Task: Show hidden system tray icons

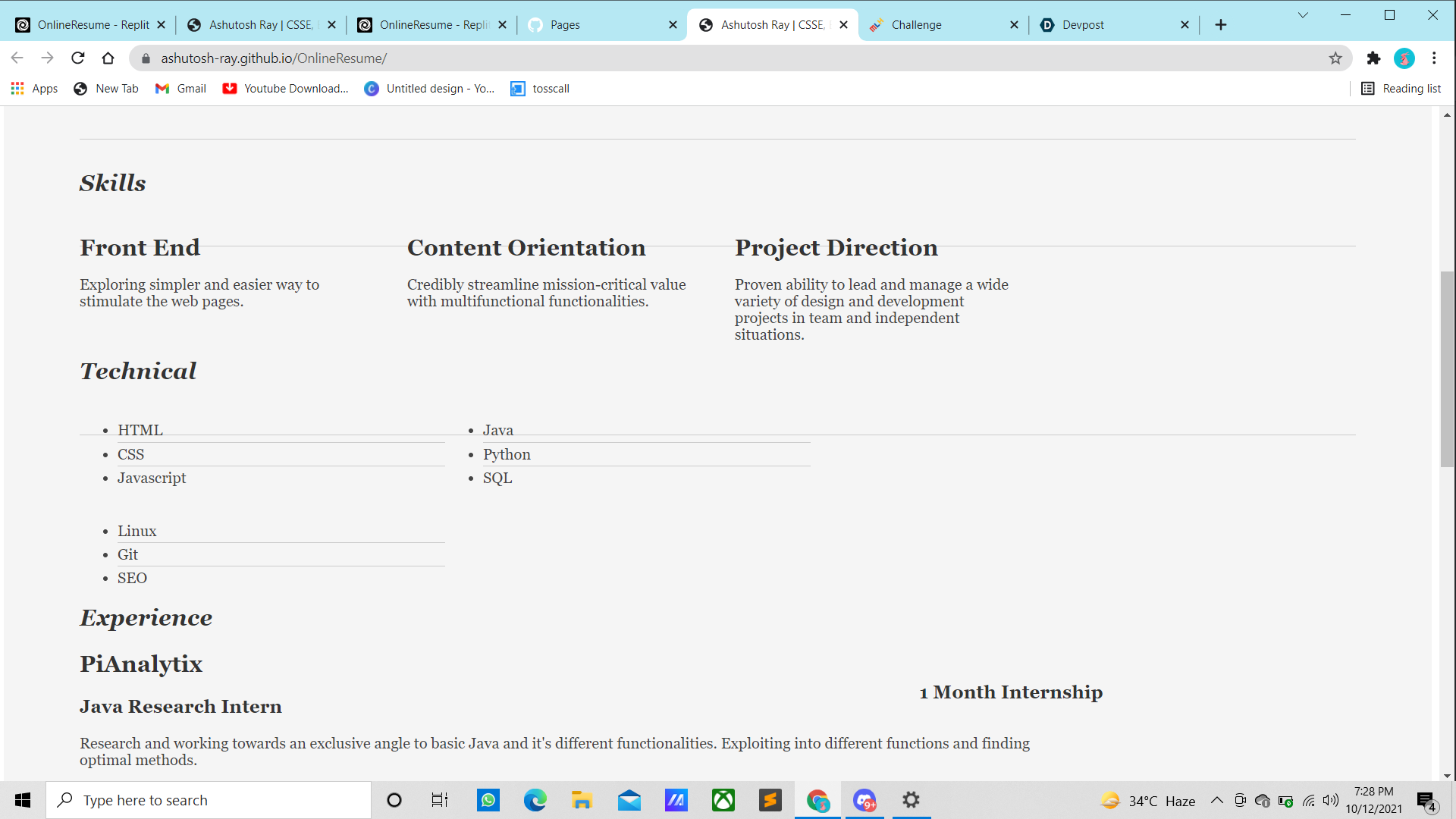Action: 1216,800
